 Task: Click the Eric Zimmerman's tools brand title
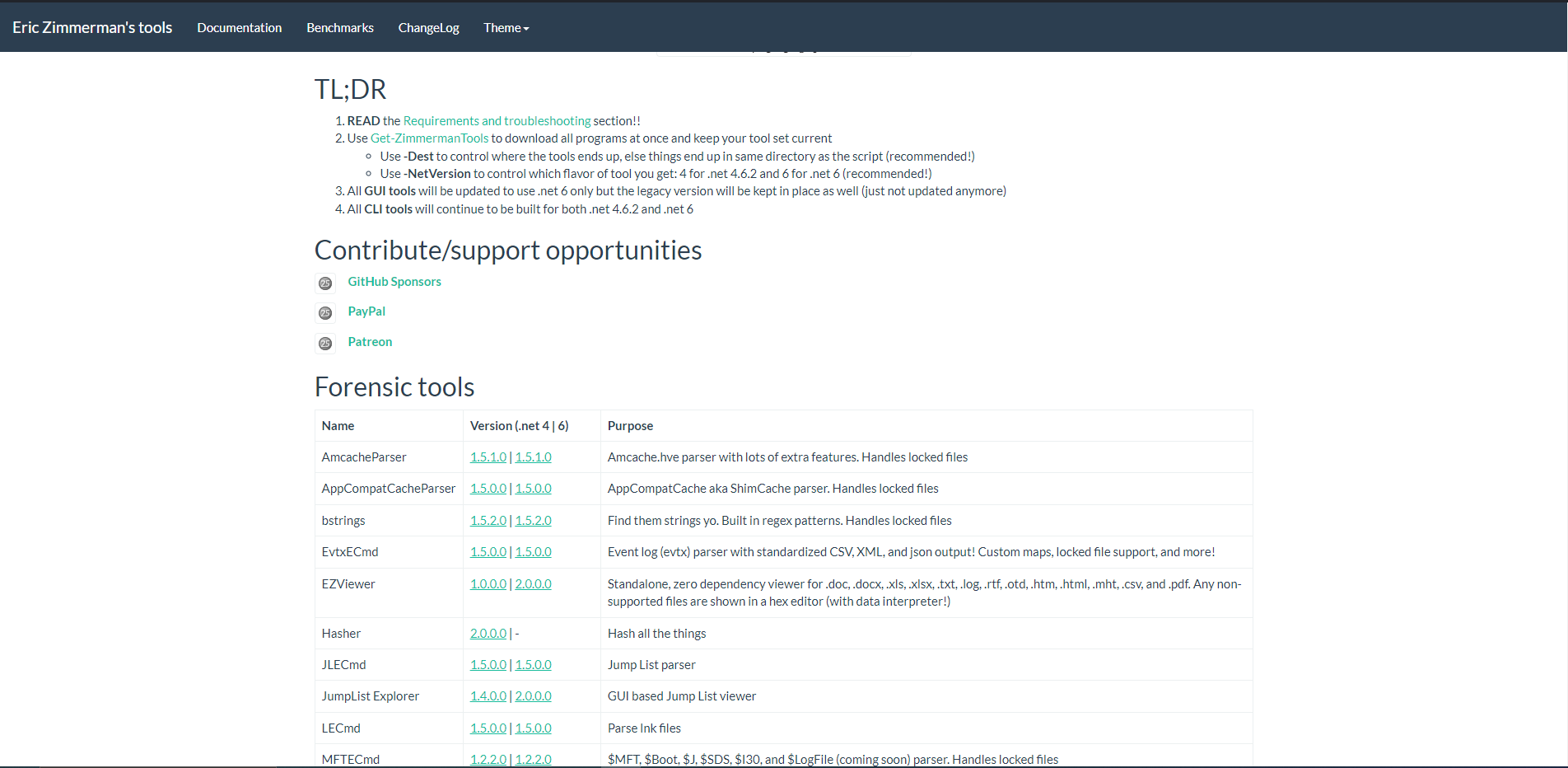tap(92, 28)
